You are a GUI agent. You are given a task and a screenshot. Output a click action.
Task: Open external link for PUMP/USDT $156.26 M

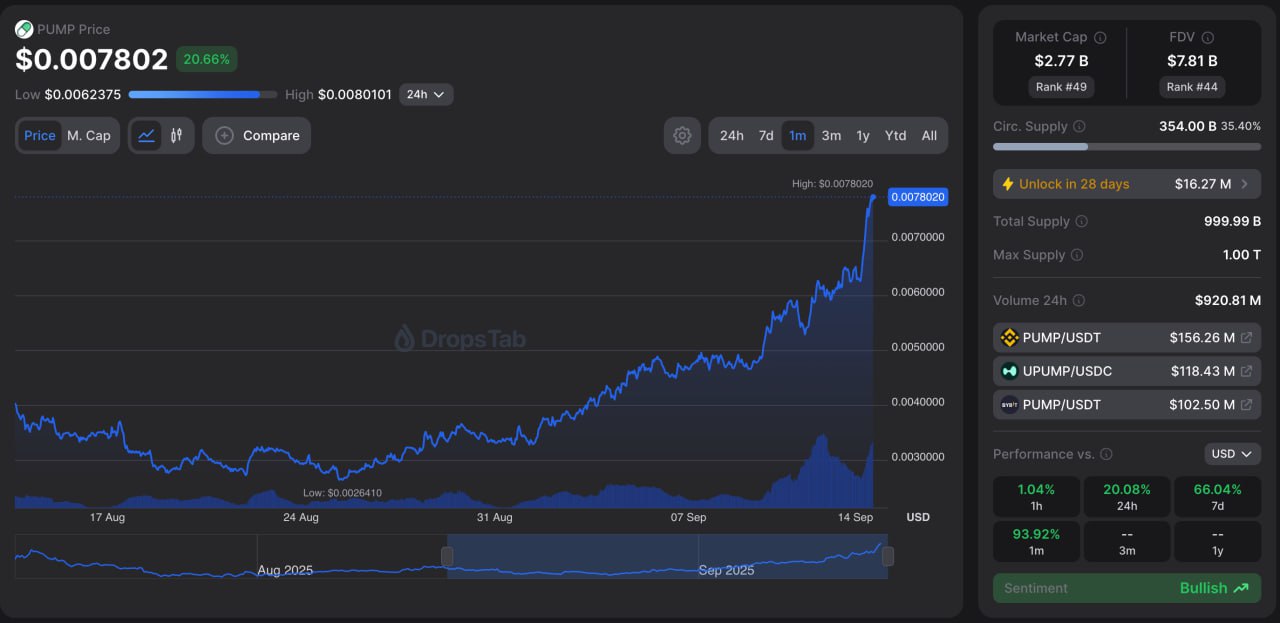pos(1246,338)
